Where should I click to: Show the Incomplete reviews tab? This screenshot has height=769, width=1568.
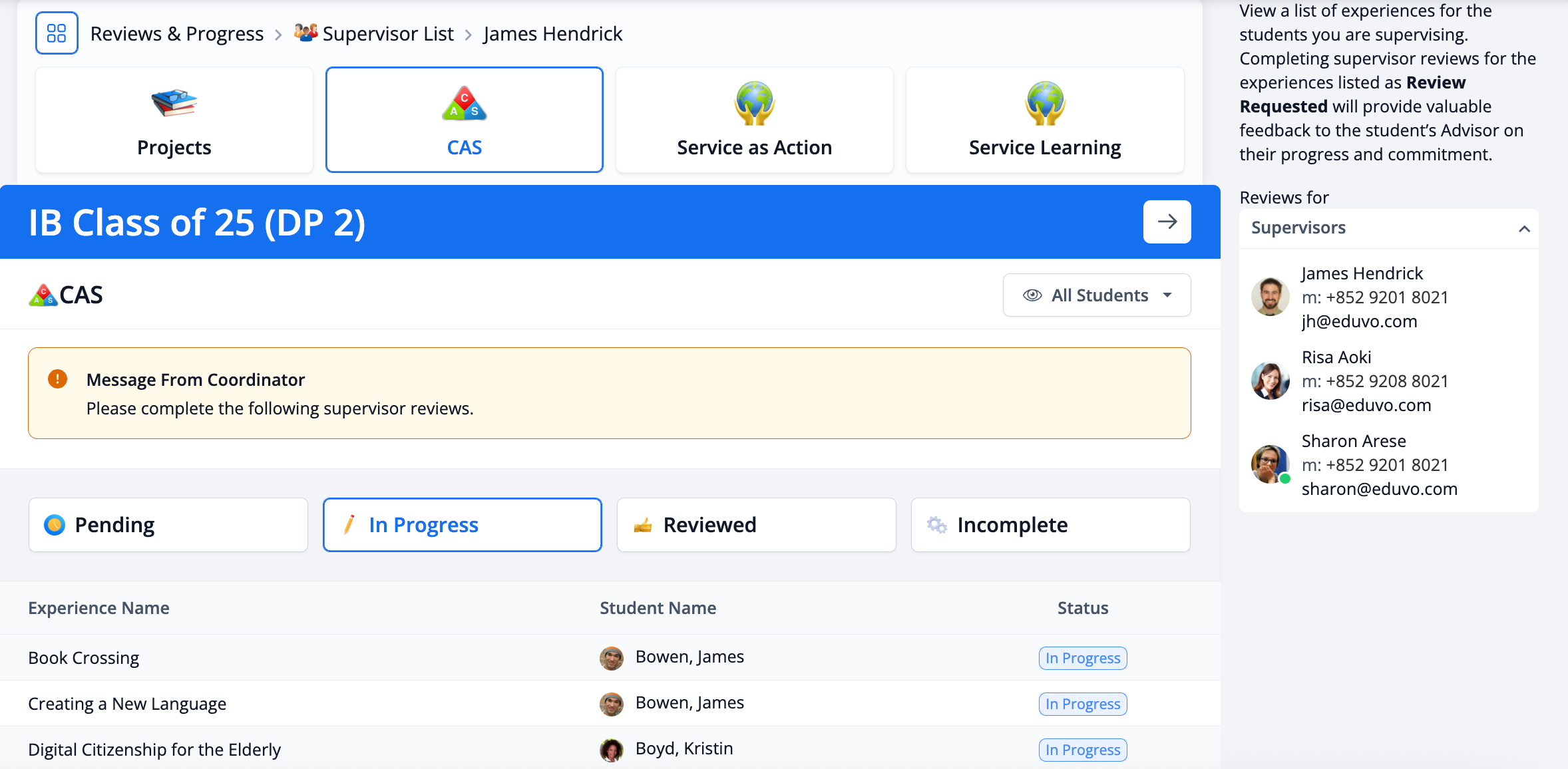click(1050, 525)
